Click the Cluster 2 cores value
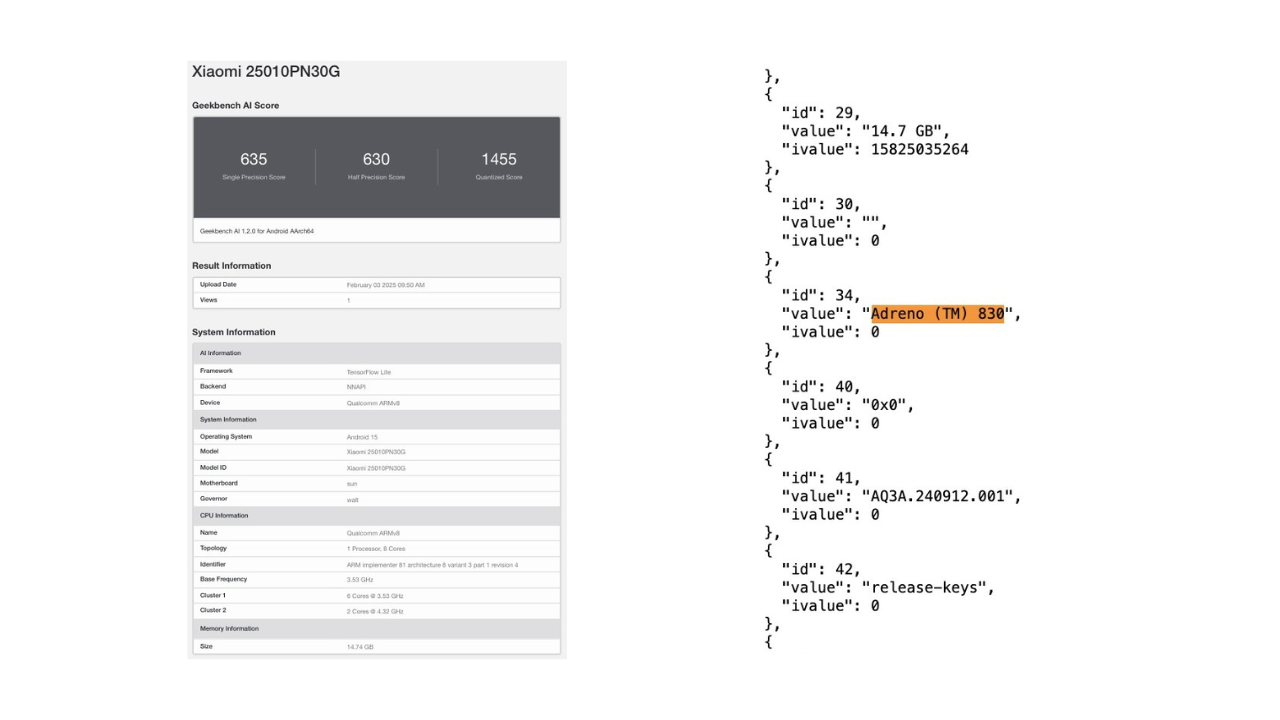The height and width of the screenshot is (720, 1280). 375,611
